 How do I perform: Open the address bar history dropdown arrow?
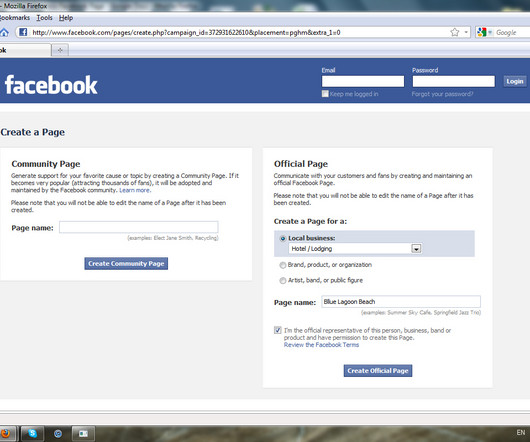(x=466, y=32)
